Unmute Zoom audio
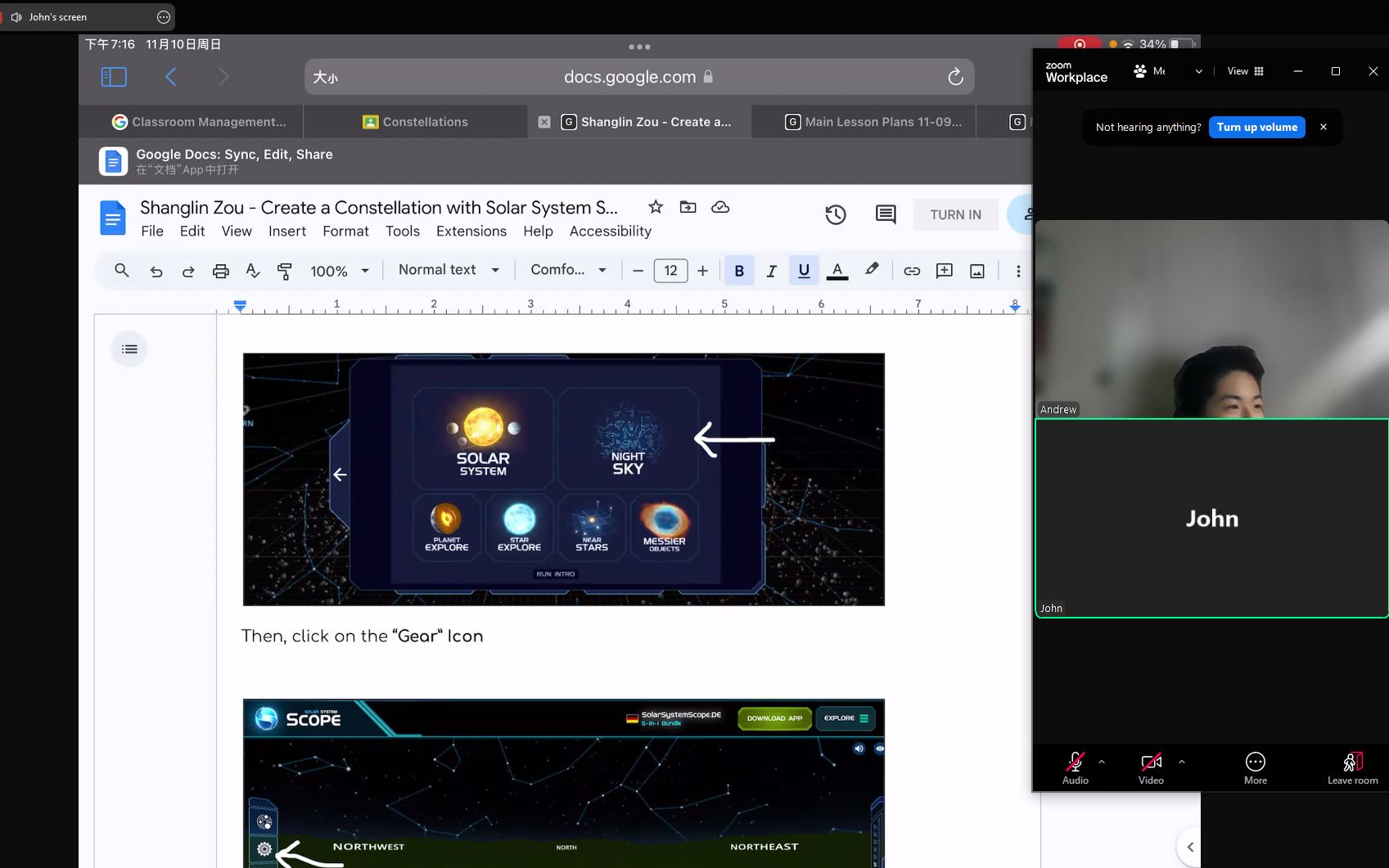Image resolution: width=1389 pixels, height=868 pixels. click(x=1075, y=768)
